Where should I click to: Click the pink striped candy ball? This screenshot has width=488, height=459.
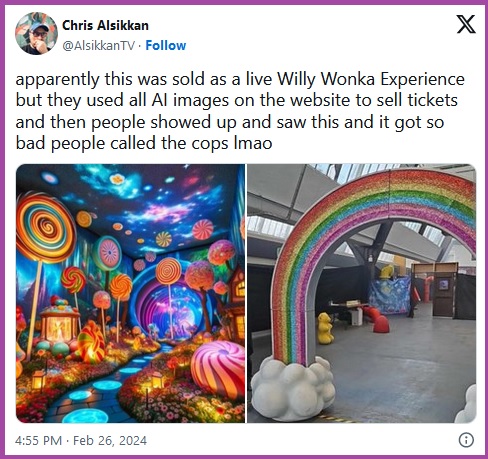218,368
